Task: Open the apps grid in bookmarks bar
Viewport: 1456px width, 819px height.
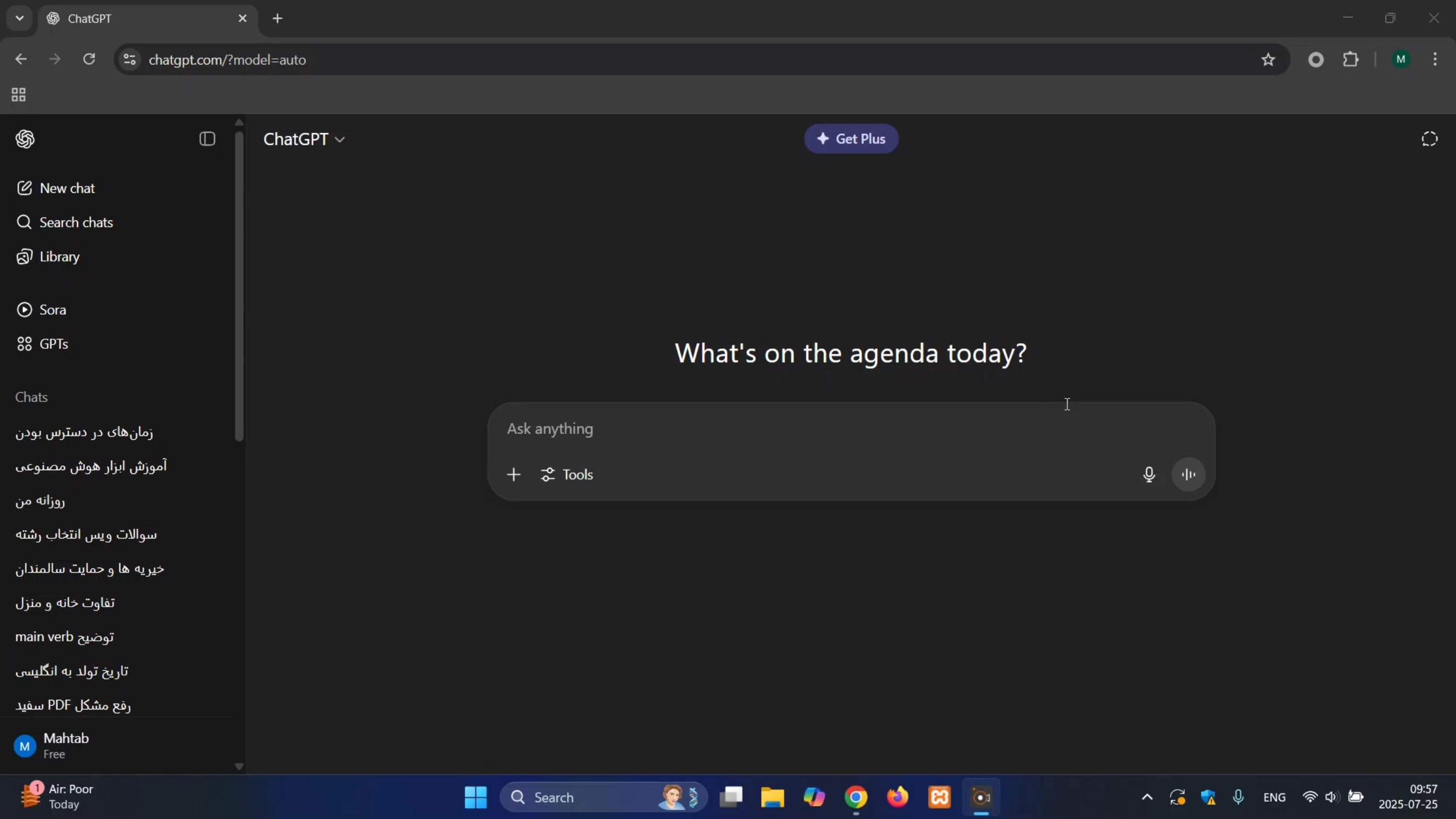Action: (x=18, y=94)
